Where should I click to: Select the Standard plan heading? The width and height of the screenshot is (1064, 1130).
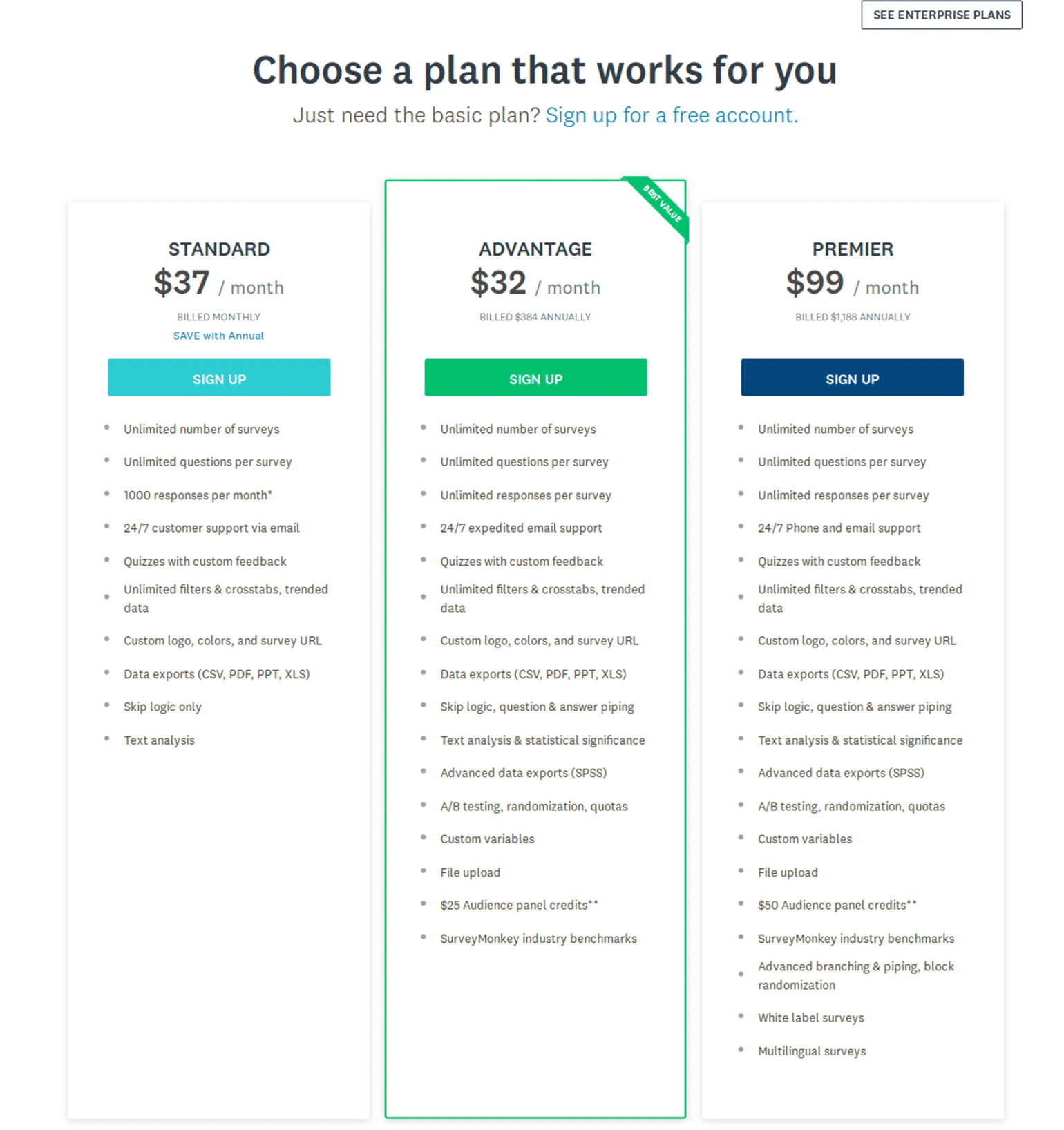click(218, 249)
